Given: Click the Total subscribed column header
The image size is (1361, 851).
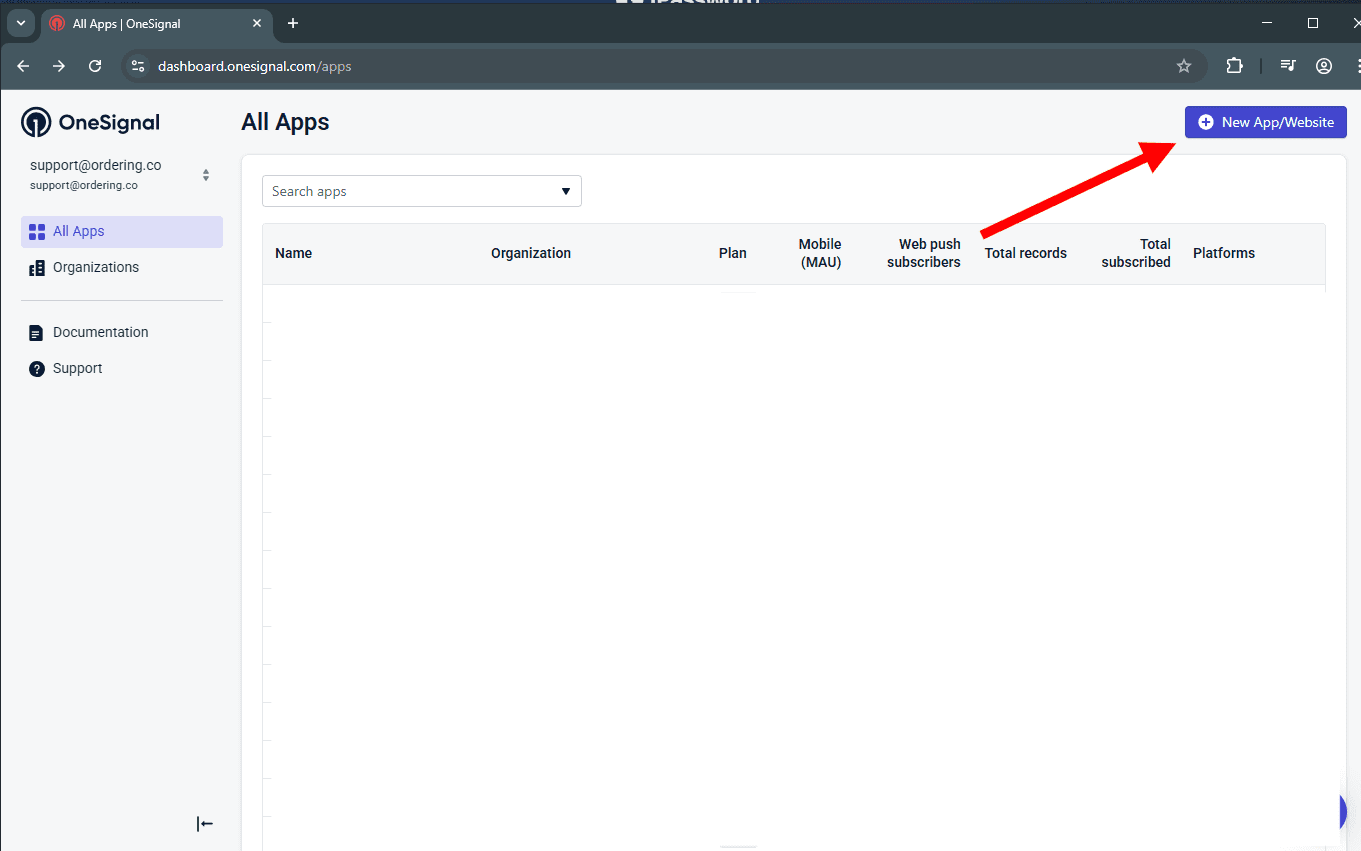Looking at the screenshot, I should click(1135, 253).
